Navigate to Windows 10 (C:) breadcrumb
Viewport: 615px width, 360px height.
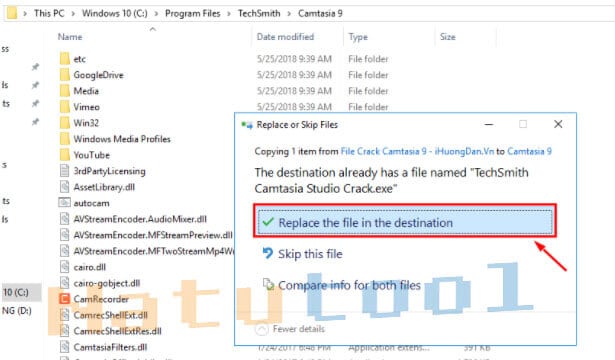[115, 13]
